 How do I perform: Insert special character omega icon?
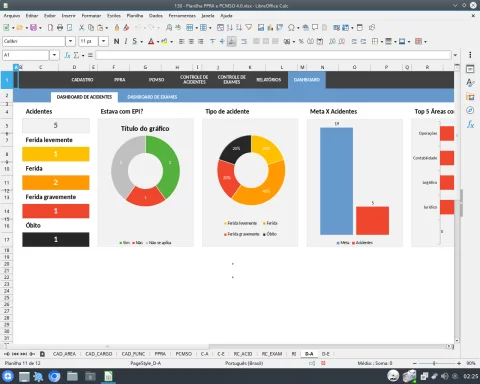(x=291, y=28)
